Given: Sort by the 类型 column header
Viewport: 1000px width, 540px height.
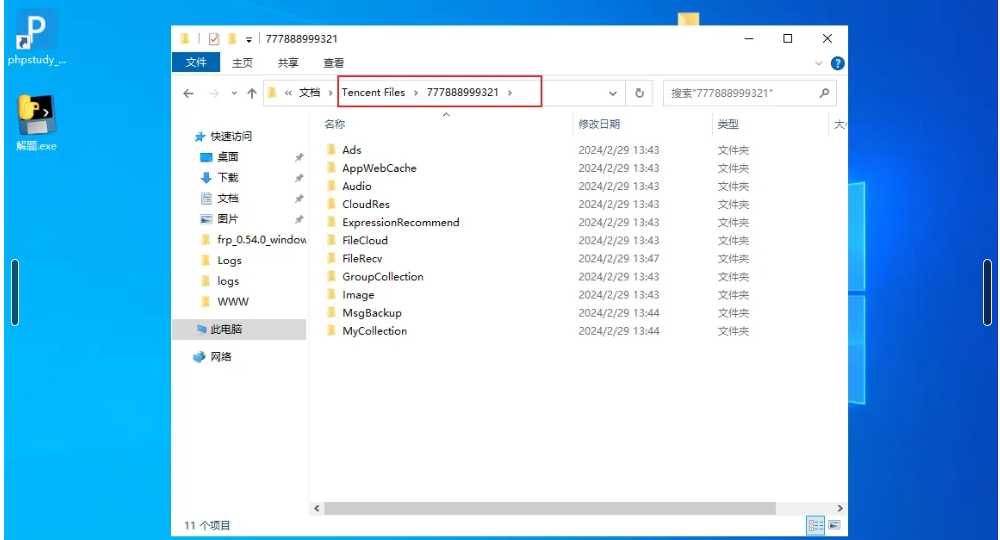Looking at the screenshot, I should (x=728, y=124).
